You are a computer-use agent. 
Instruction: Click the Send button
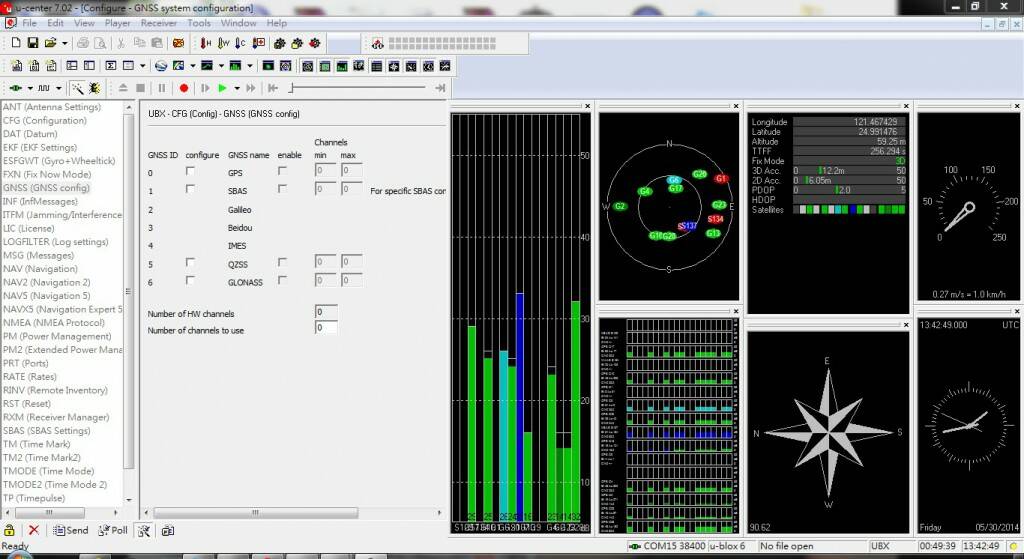70,530
